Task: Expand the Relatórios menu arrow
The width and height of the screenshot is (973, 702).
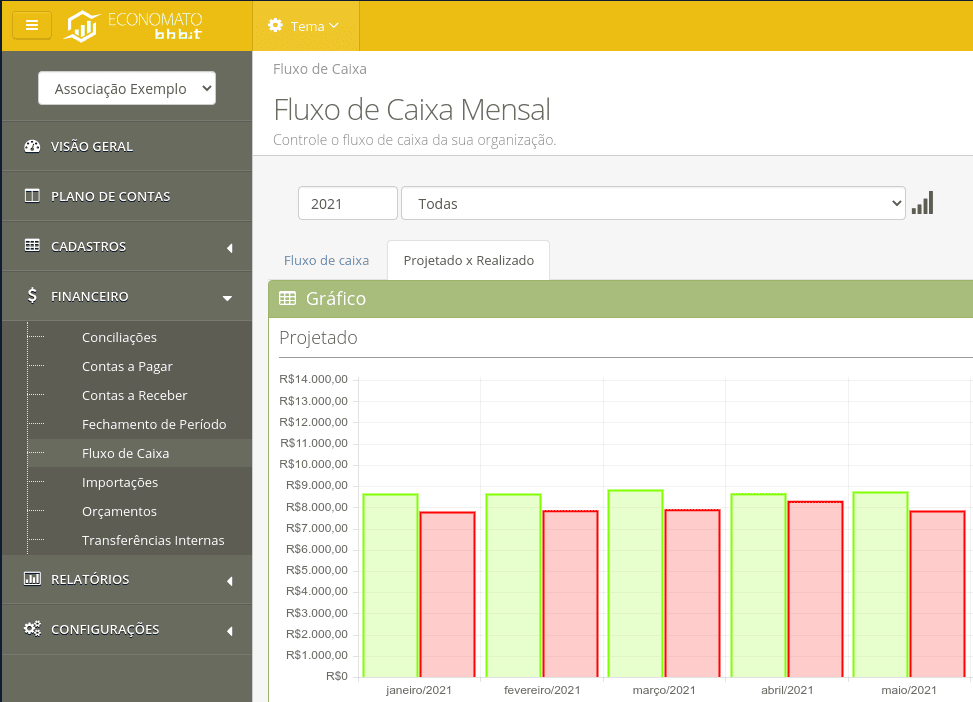Action: coord(230,581)
